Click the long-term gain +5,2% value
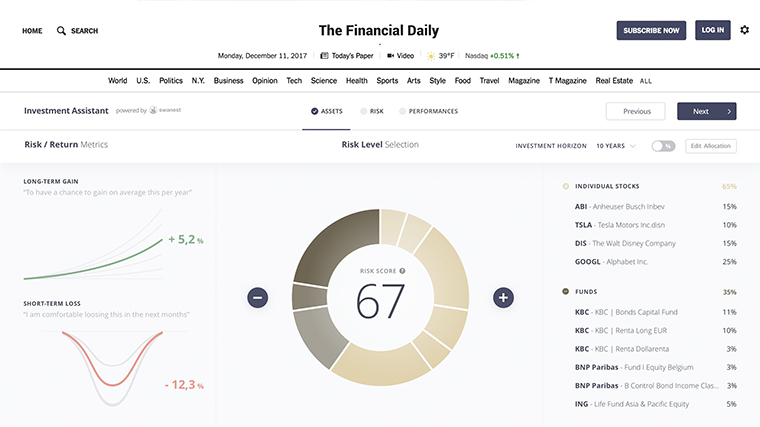Image resolution: width=760 pixels, height=427 pixels. click(186, 239)
